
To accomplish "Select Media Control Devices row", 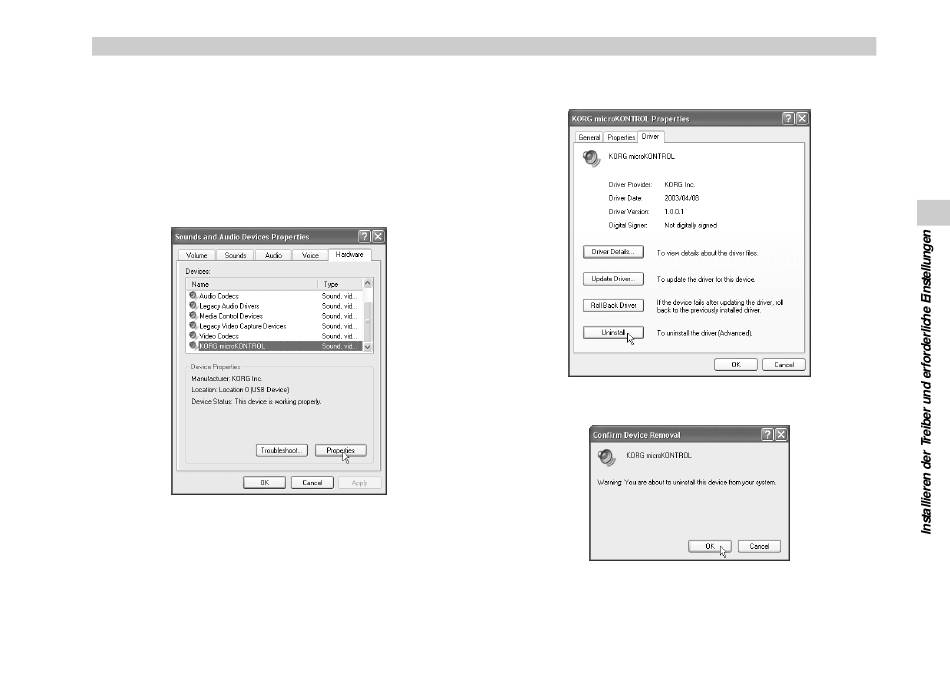I will coord(274,316).
